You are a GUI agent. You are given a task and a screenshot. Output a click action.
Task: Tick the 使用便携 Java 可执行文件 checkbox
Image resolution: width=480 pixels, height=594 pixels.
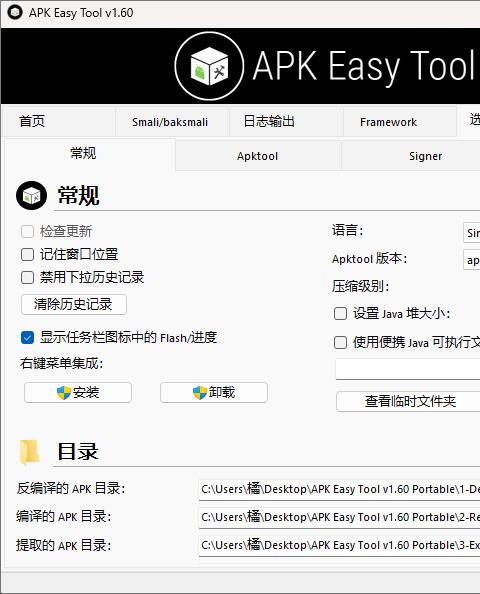[x=340, y=342]
